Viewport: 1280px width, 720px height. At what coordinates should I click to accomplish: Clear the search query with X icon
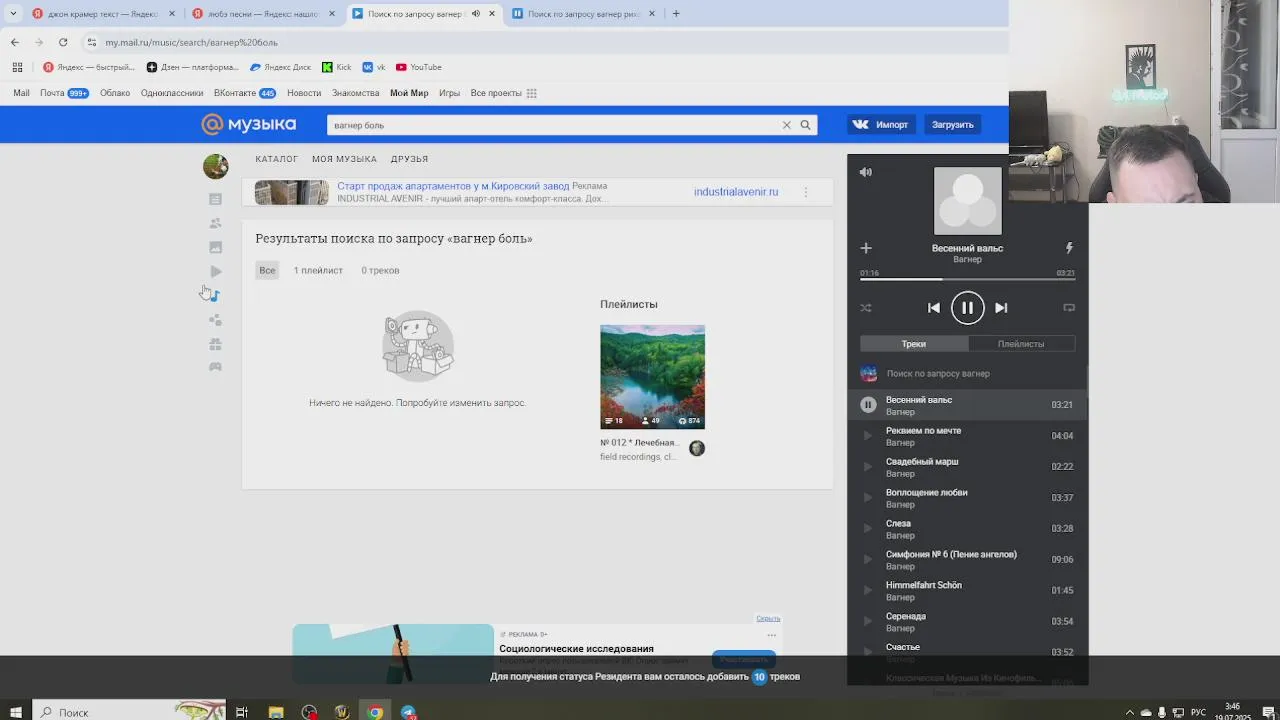point(786,125)
